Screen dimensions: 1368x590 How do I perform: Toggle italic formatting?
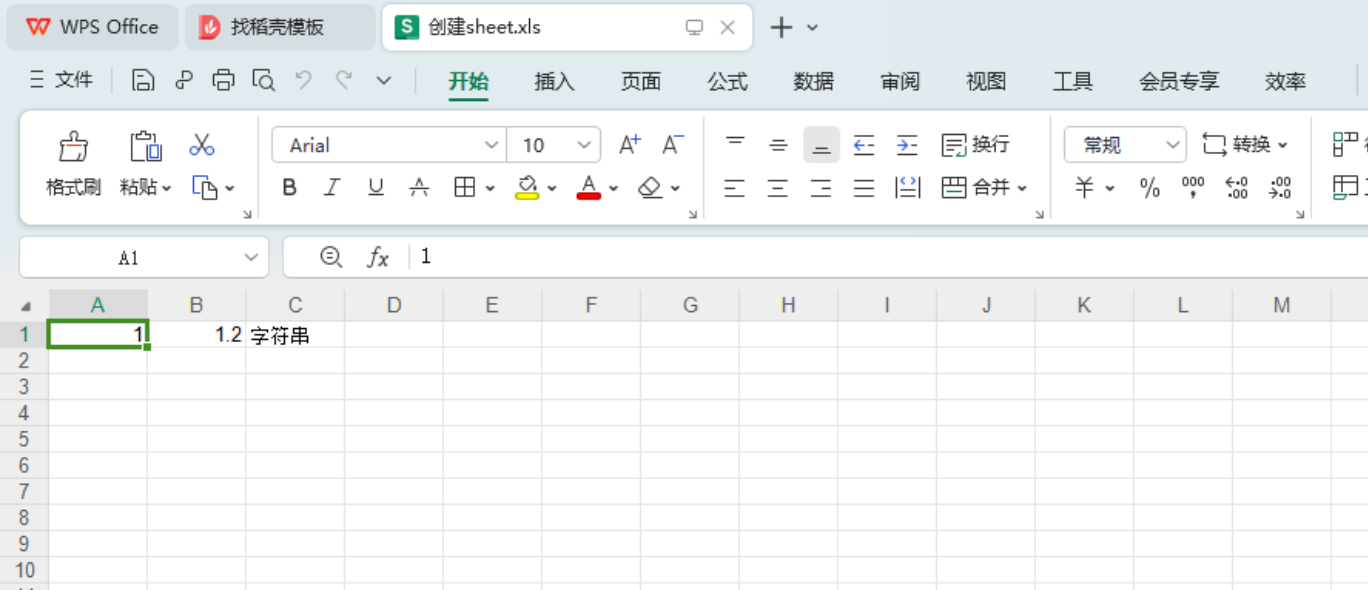pos(332,187)
